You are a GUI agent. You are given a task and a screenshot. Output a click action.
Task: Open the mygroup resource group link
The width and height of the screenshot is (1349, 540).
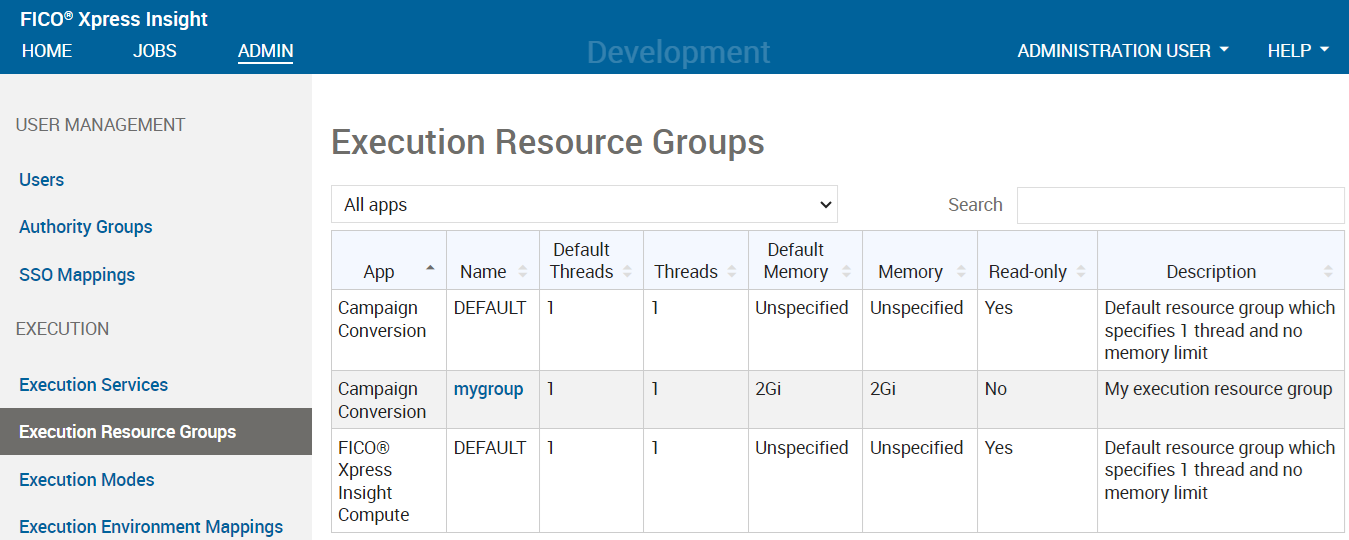488,389
